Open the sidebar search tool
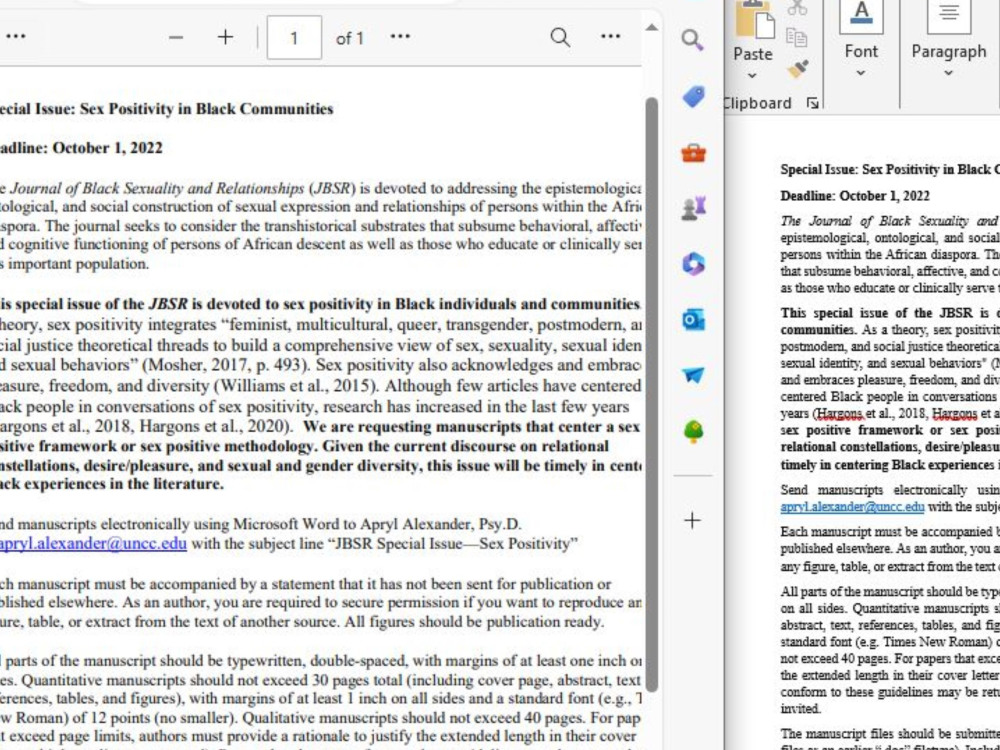This screenshot has width=1000, height=750. pyautogui.click(x=691, y=41)
